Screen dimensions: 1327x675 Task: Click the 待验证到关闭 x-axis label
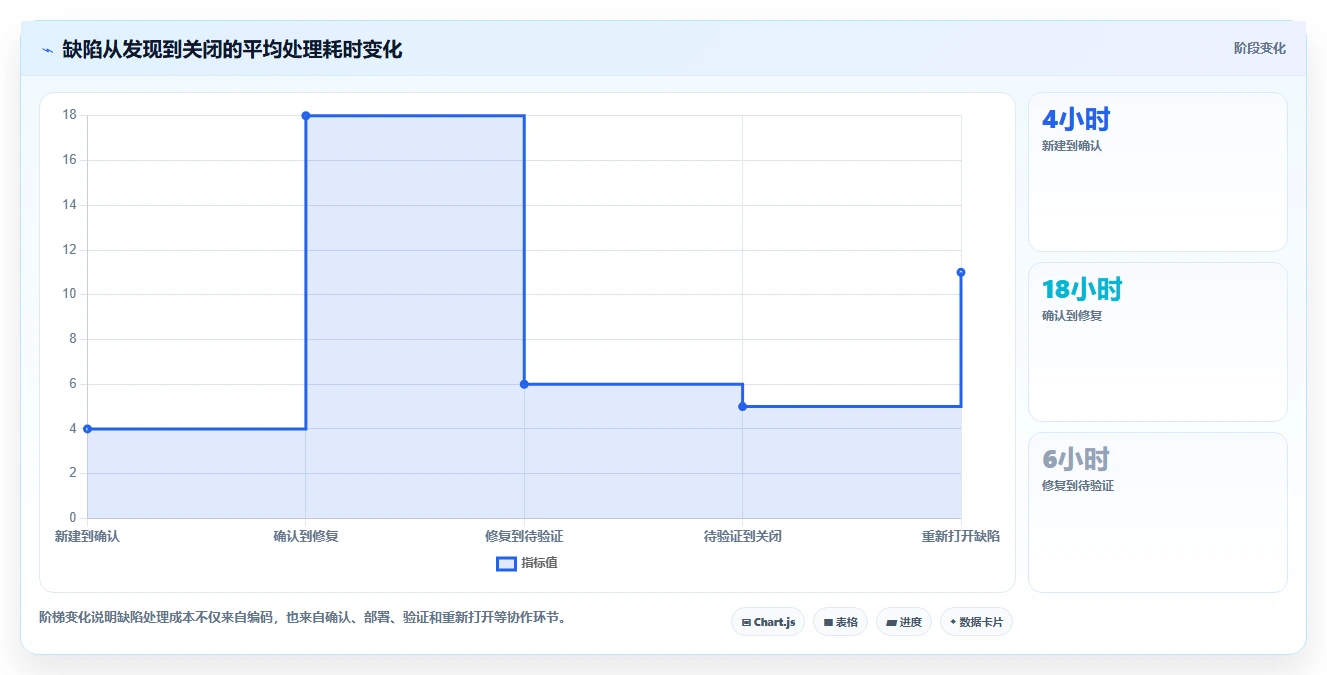pos(742,537)
